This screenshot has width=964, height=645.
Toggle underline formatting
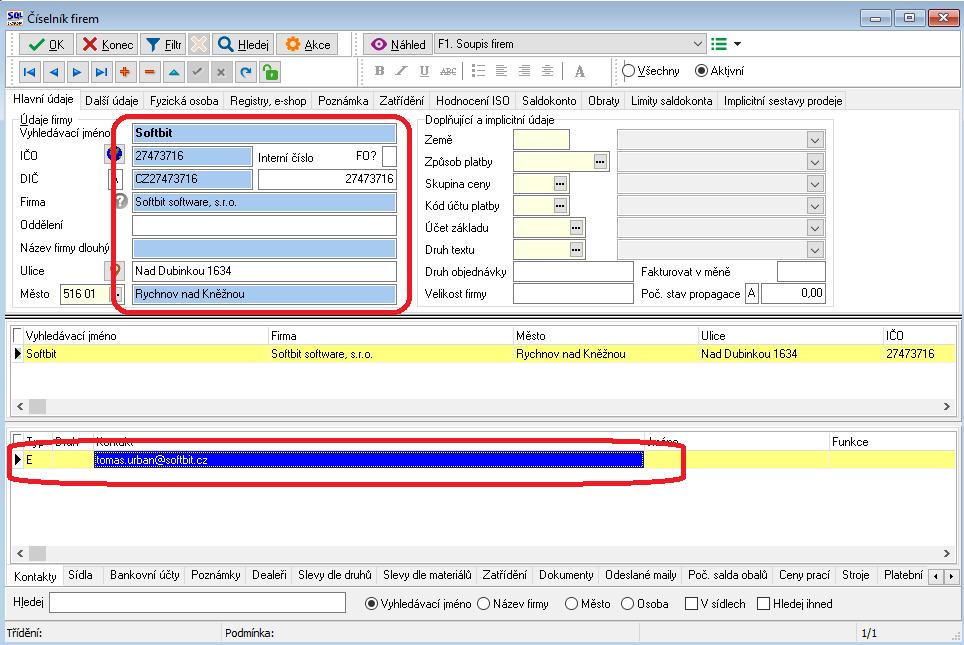click(x=424, y=71)
